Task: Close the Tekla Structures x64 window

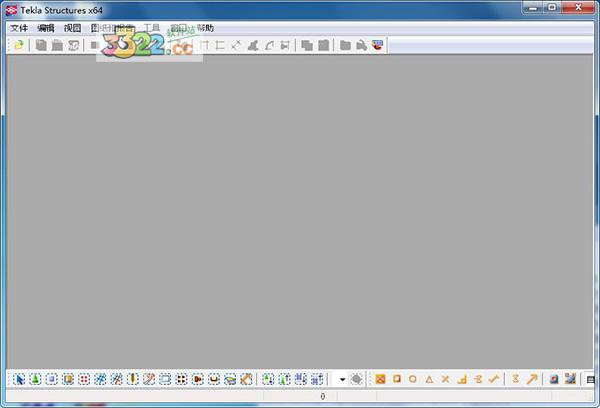Action: (578, 8)
